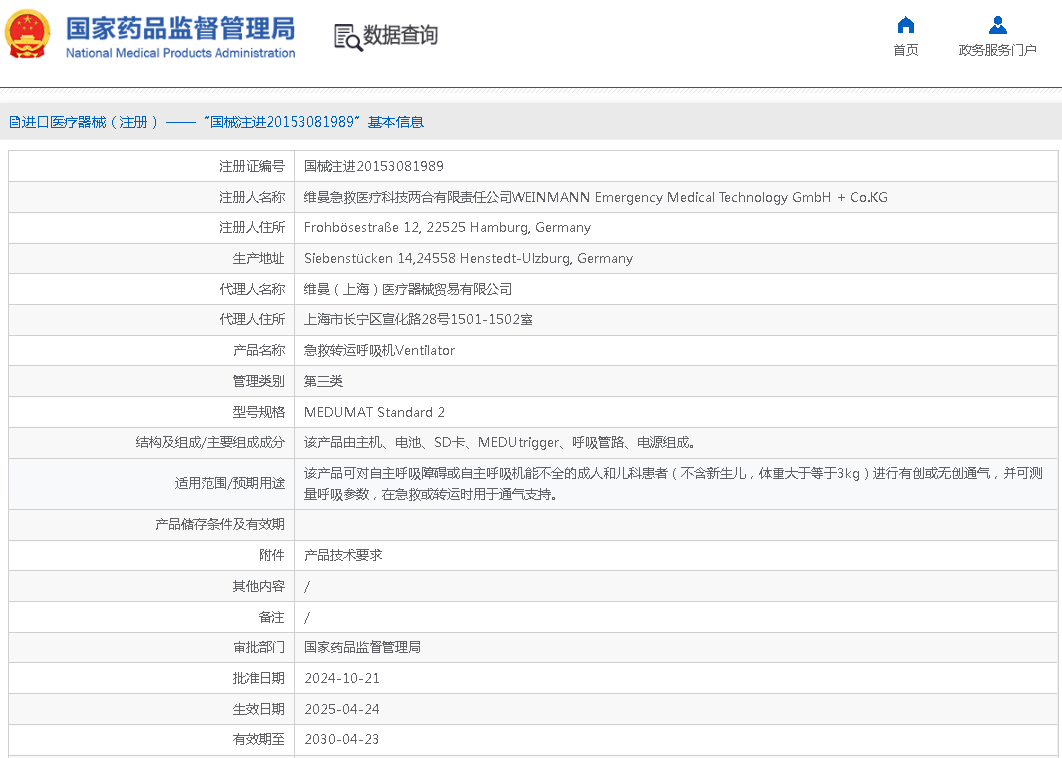Click the national emblem logo
Viewport: 1062px width, 758px height.
point(27,35)
